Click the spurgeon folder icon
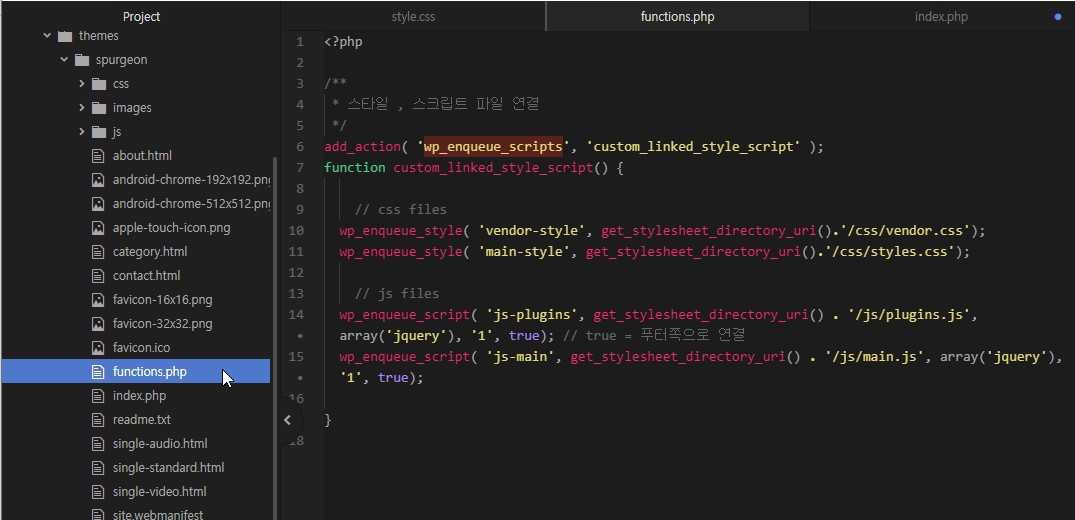 [x=82, y=60]
